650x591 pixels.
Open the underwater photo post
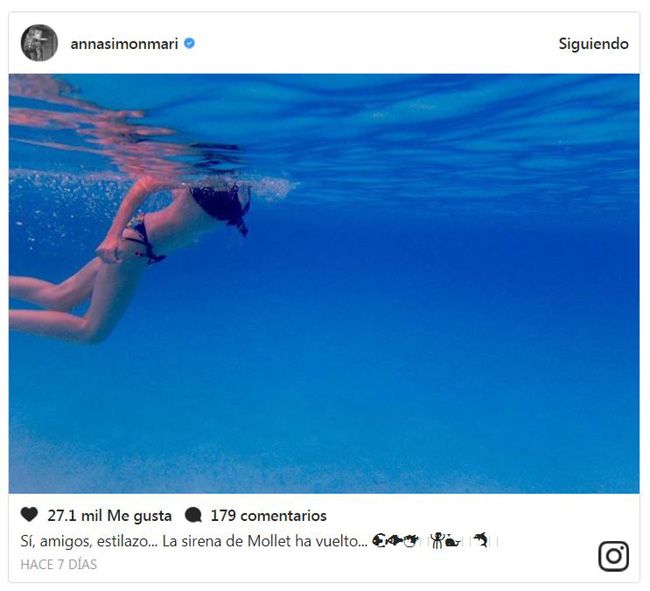coord(324,283)
